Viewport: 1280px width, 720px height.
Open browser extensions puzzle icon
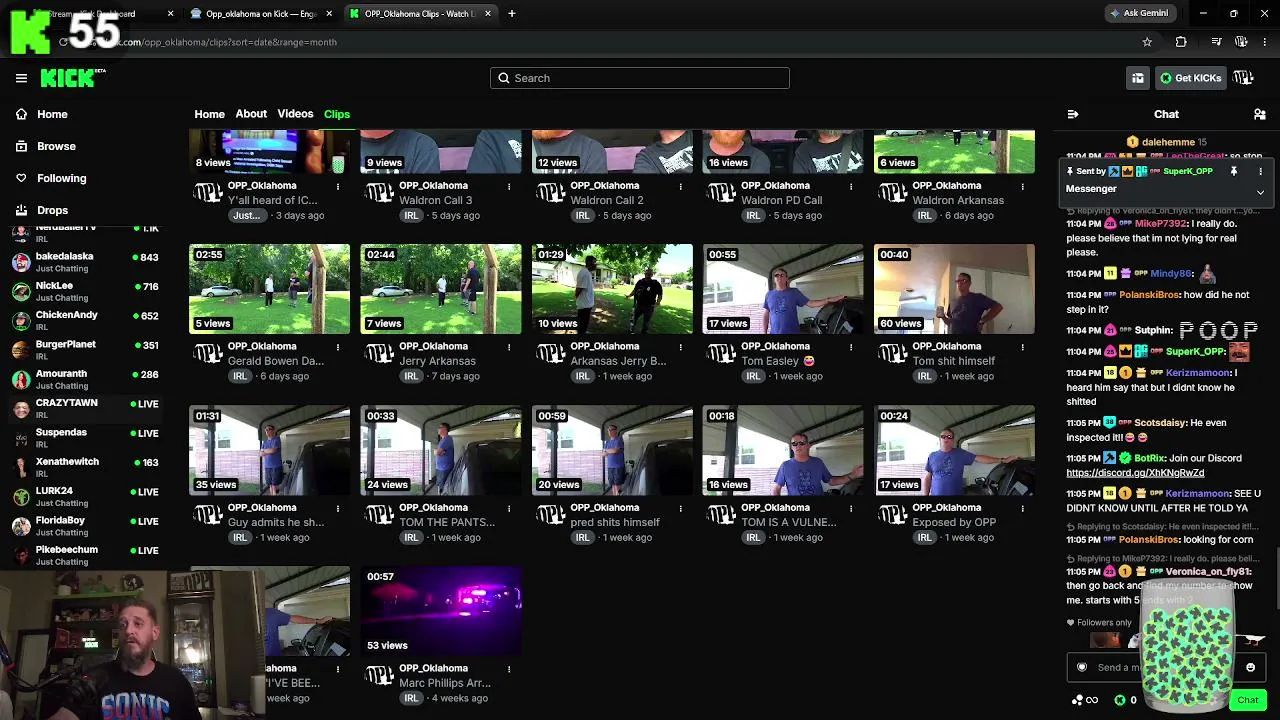click(x=1181, y=42)
